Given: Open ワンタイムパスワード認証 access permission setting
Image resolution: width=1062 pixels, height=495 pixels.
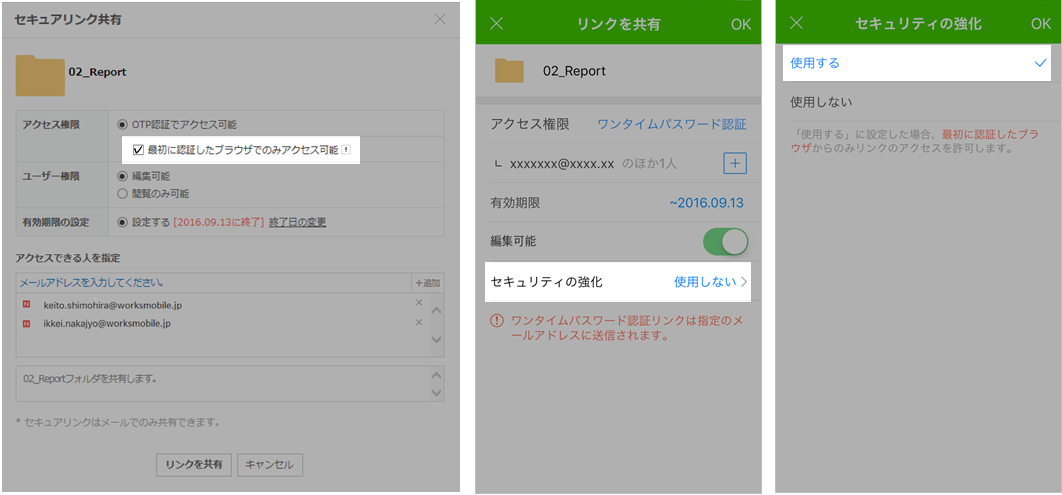Looking at the screenshot, I should [x=671, y=124].
